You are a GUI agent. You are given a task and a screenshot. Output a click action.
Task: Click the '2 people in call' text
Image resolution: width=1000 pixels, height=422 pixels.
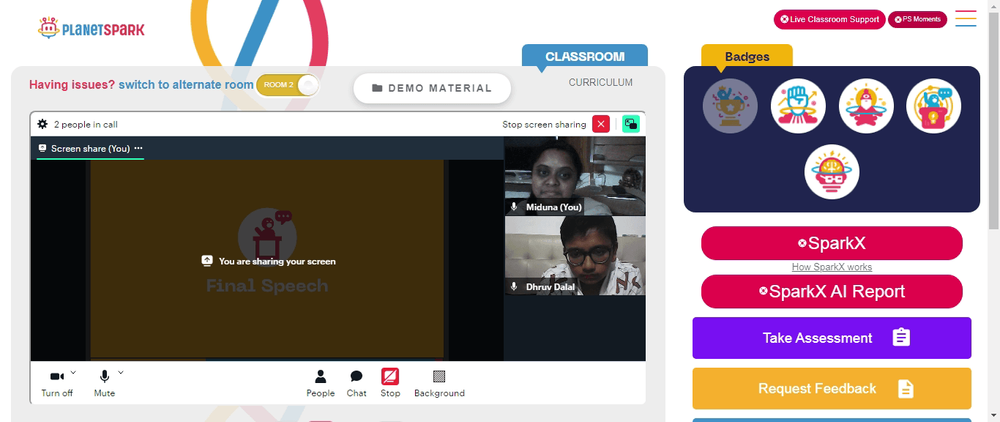[x=85, y=124]
